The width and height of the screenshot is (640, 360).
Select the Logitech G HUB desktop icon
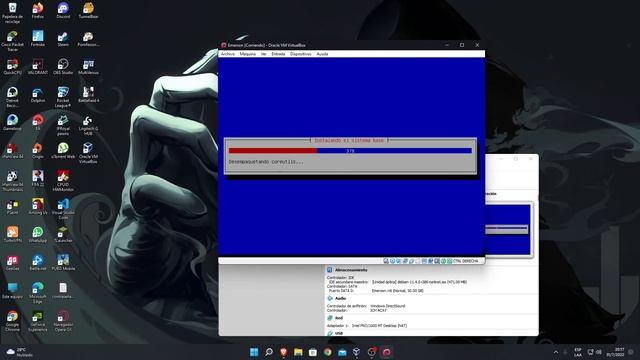[x=88, y=125]
